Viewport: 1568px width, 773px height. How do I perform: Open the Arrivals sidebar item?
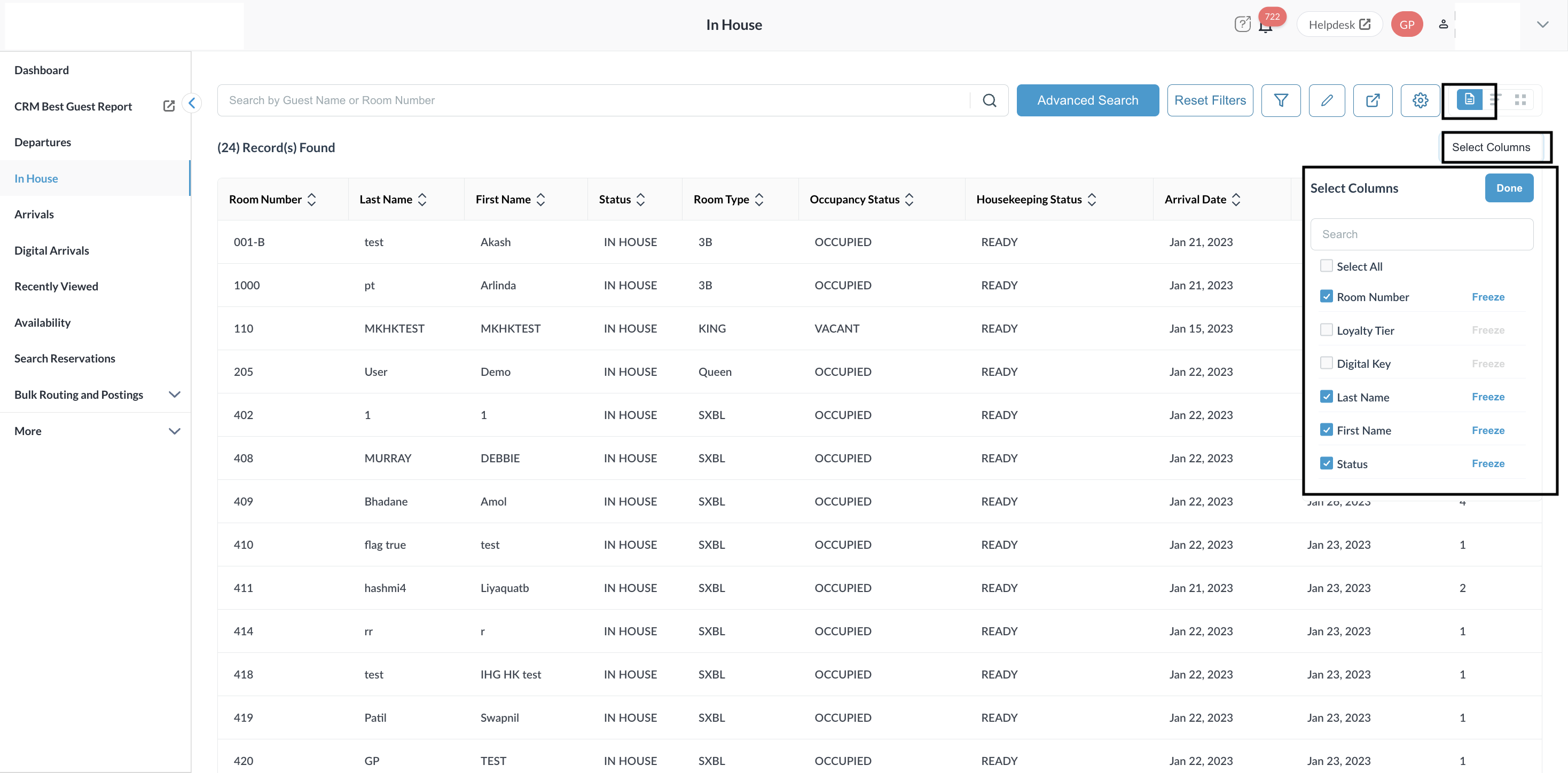34,214
